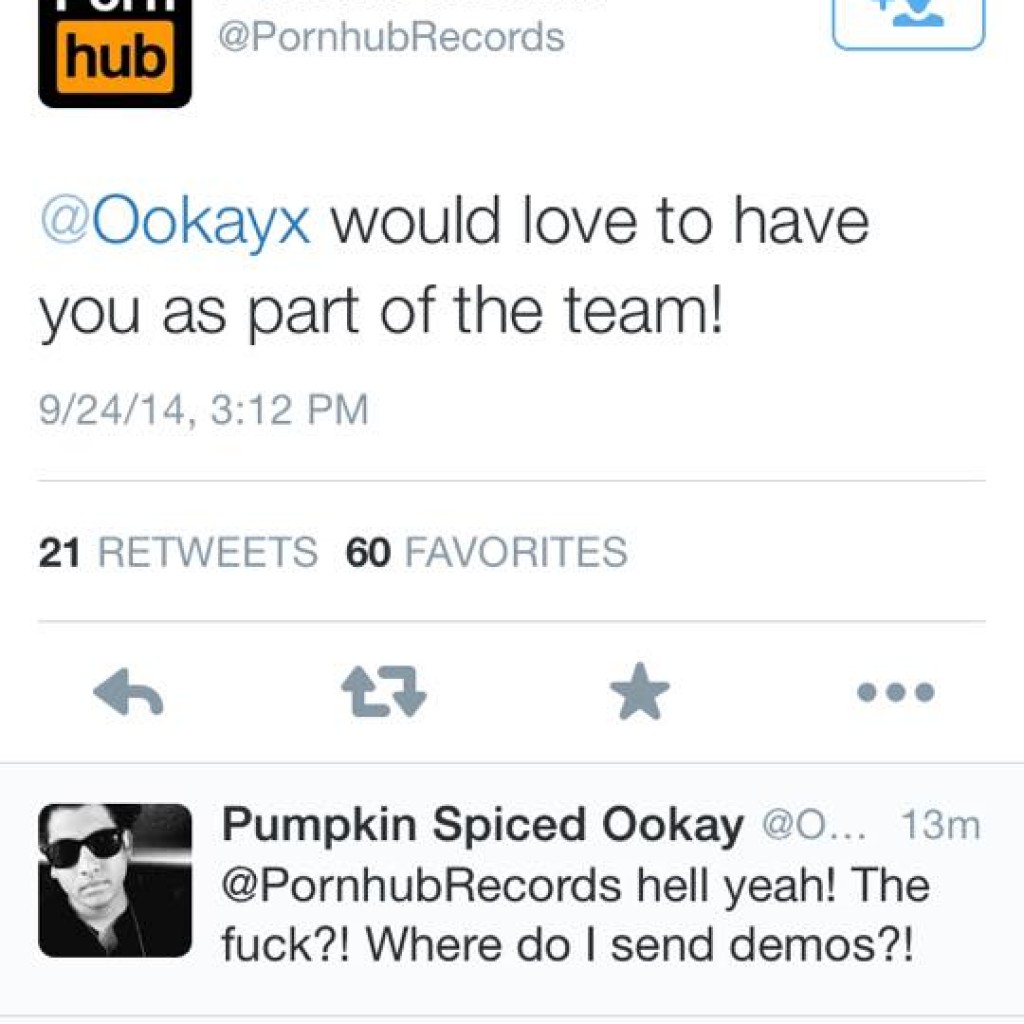Open the Pumpkin Spiced Ookay display name
This screenshot has height=1024, width=1024.
[x=482, y=827]
